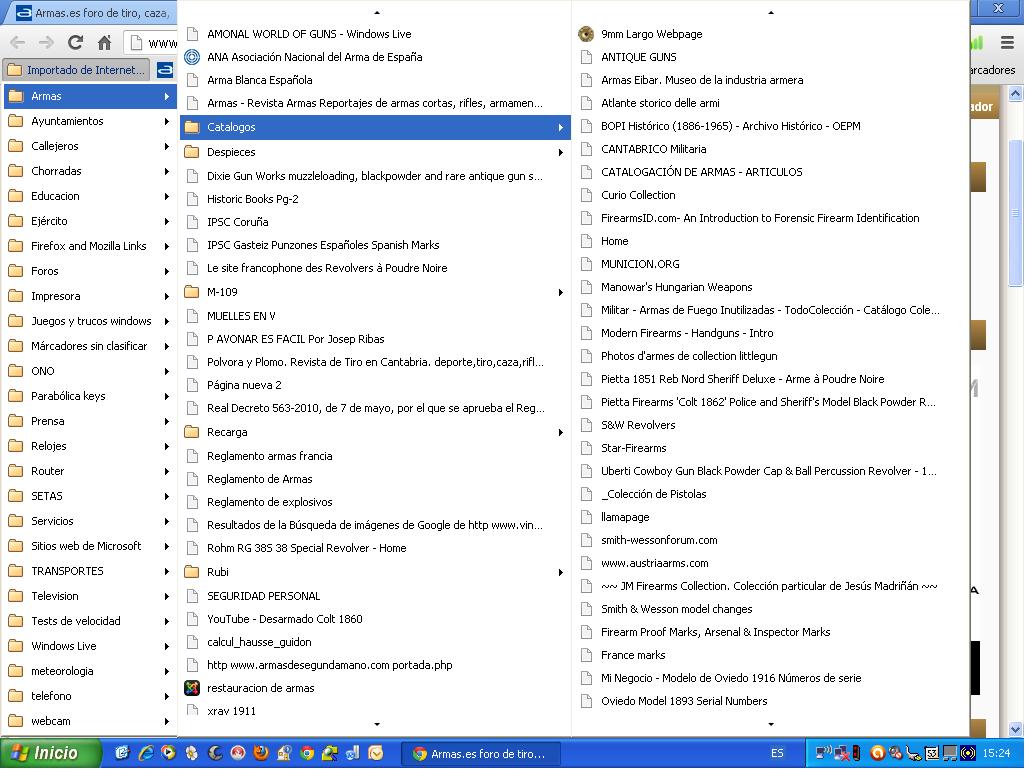Image resolution: width=1025 pixels, height=771 pixels.
Task: Expand the M-109 bookmark folder
Action: click(x=222, y=292)
